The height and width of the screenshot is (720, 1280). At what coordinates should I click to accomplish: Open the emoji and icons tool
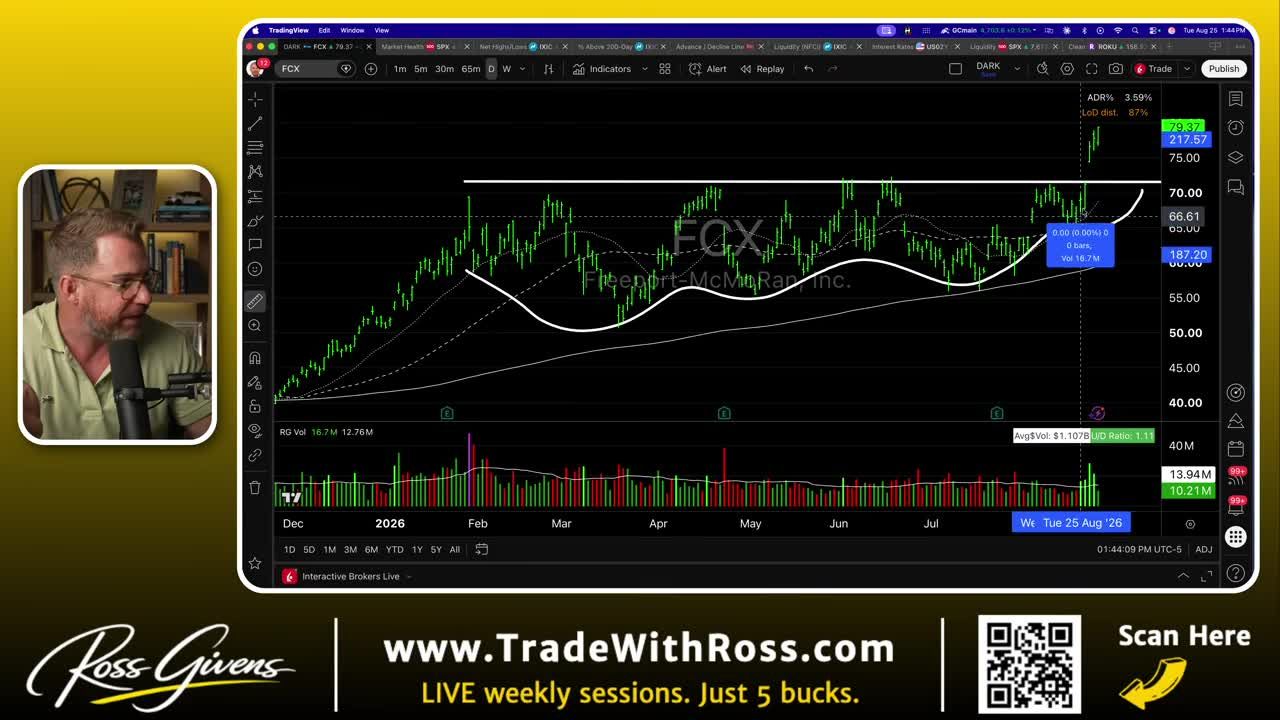pos(255,269)
